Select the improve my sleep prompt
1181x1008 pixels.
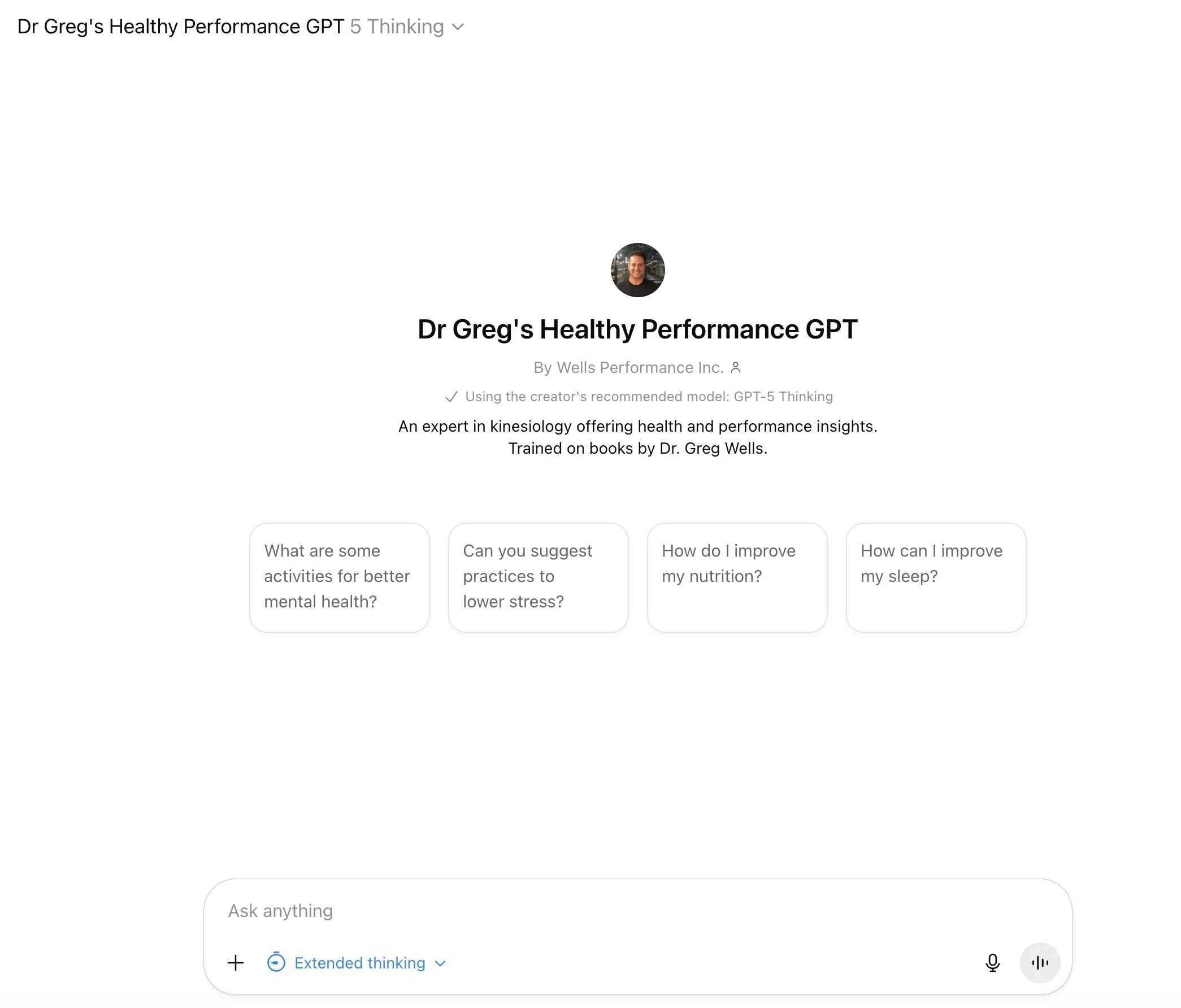[936, 577]
